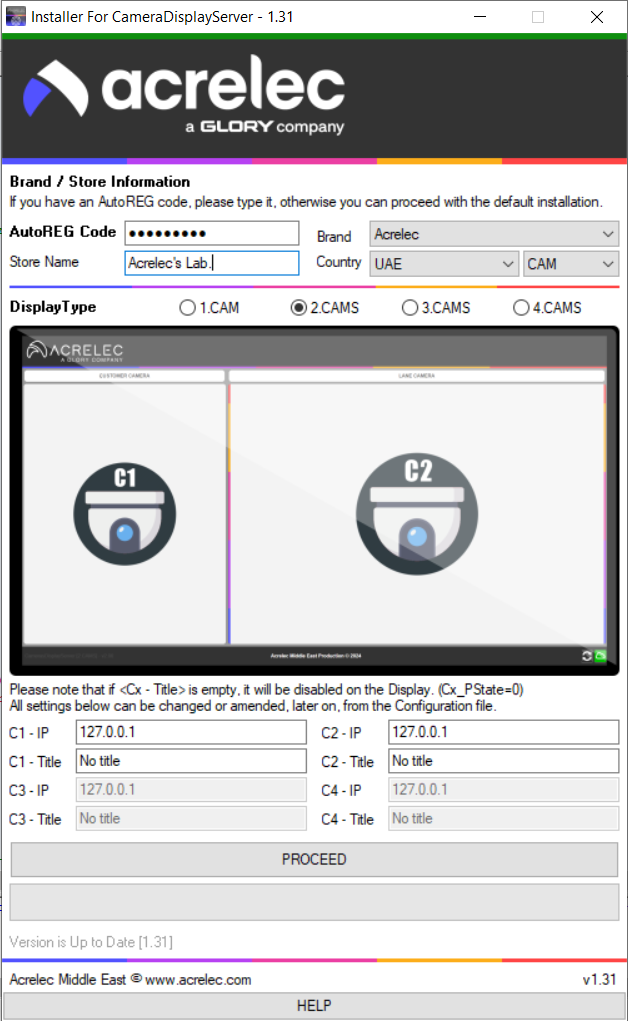This screenshot has width=628, height=1021.
Task: Click the Acrelec logo in the header banner
Action: point(185,95)
